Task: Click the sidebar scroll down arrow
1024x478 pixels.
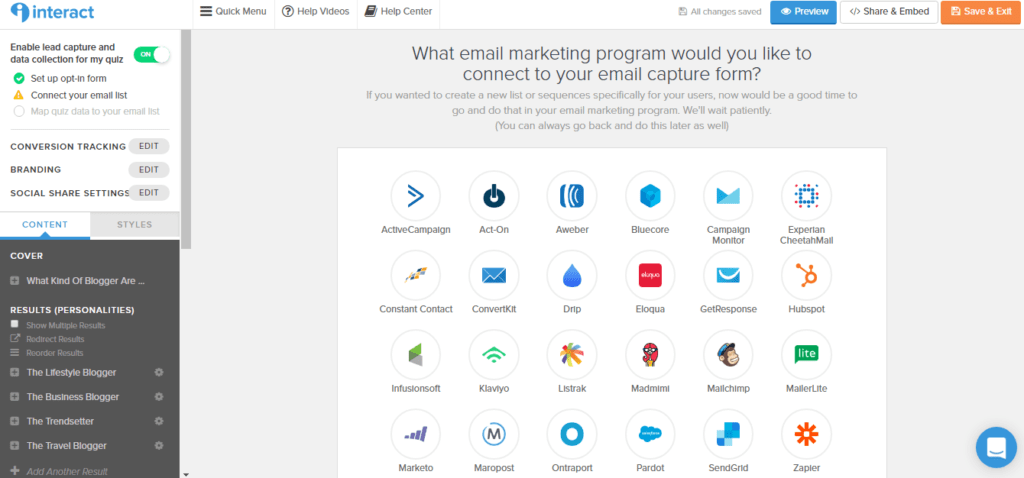Action: (x=186, y=474)
